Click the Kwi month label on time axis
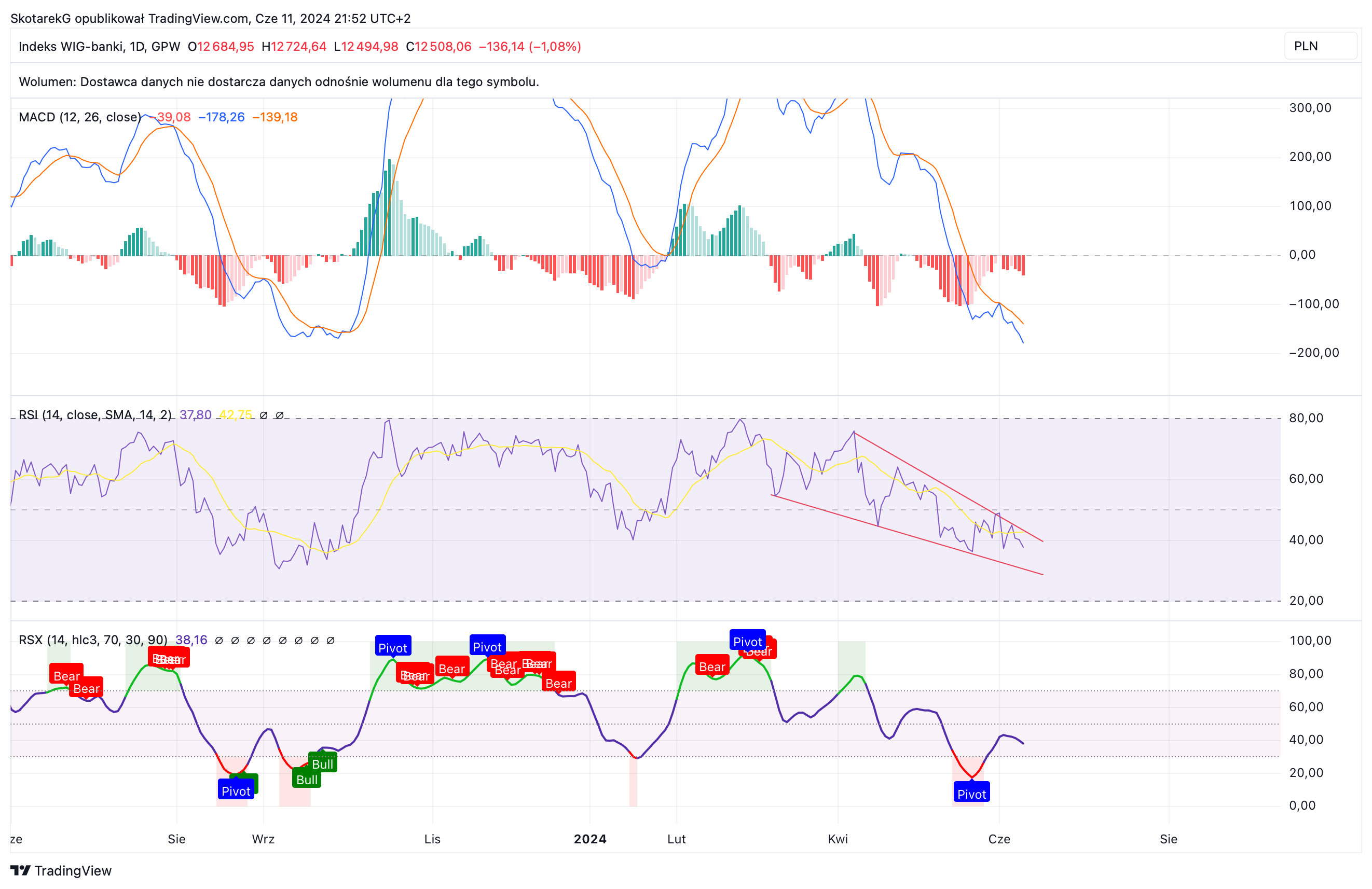1372x889 pixels. click(x=838, y=839)
